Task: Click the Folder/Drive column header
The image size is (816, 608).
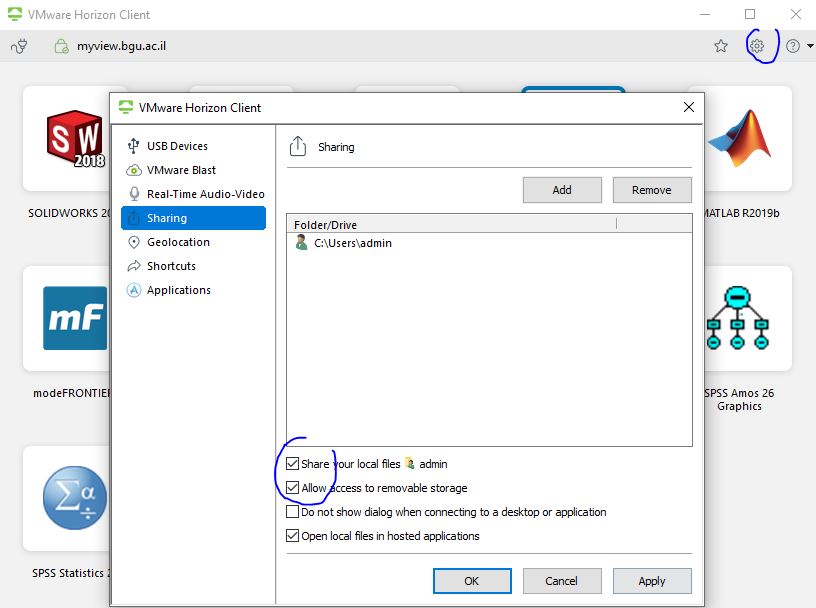Action: (x=451, y=224)
